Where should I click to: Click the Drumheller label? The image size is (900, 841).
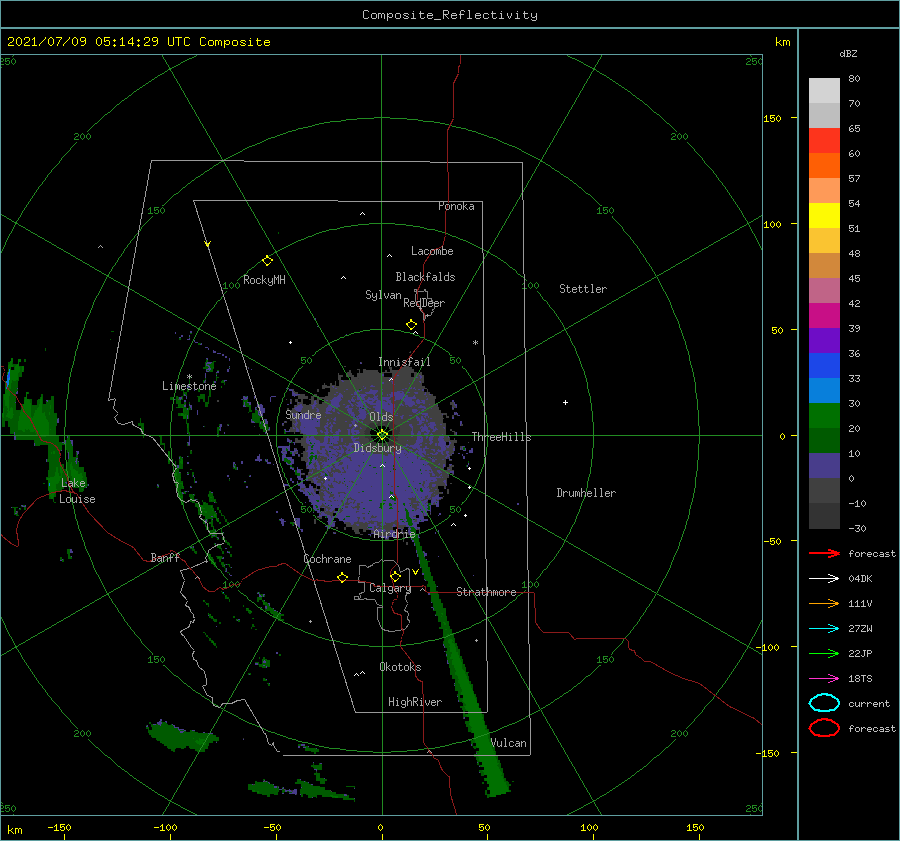pos(586,493)
